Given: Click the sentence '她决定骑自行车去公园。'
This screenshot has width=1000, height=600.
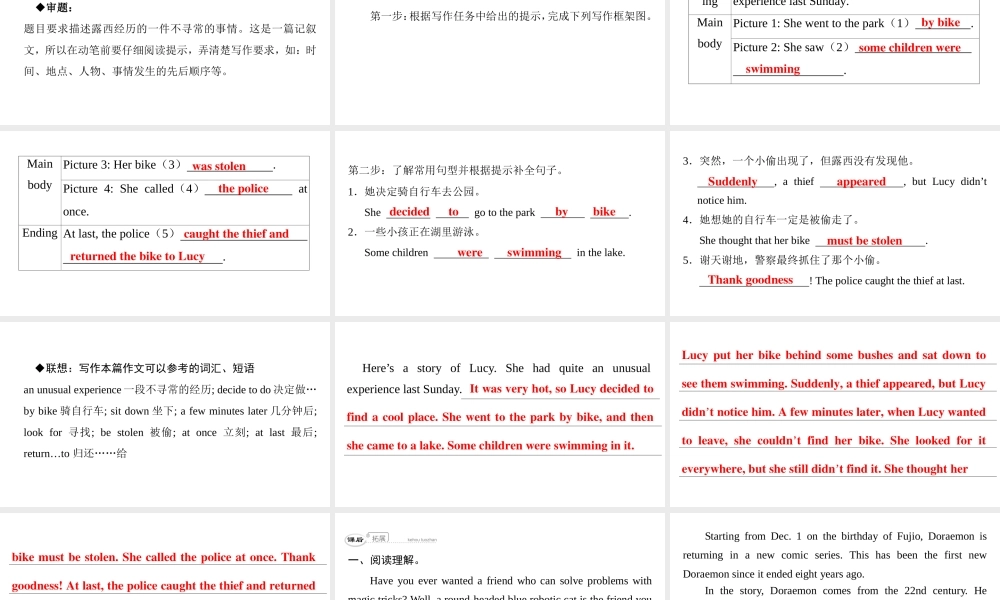Looking at the screenshot, I should tap(423, 191).
